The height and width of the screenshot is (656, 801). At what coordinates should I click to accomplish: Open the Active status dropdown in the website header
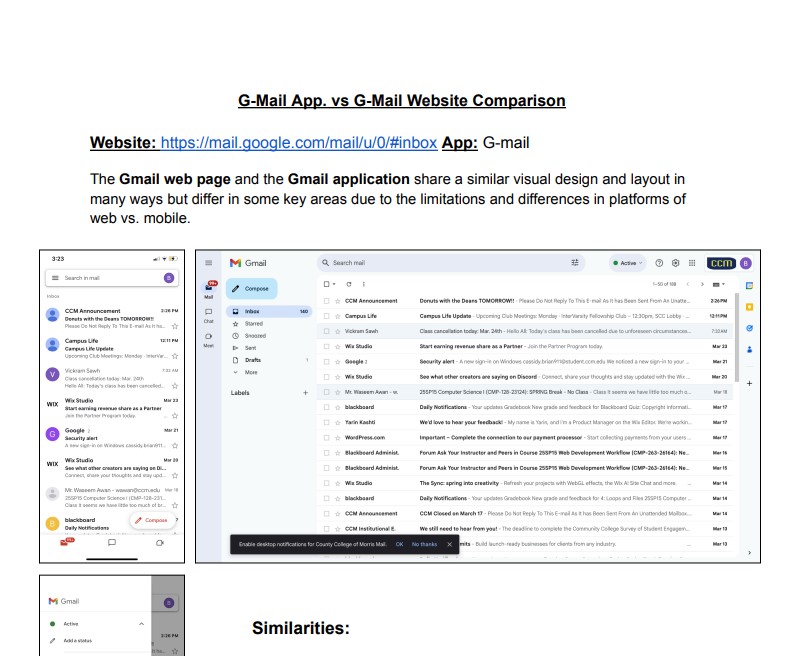click(628, 263)
